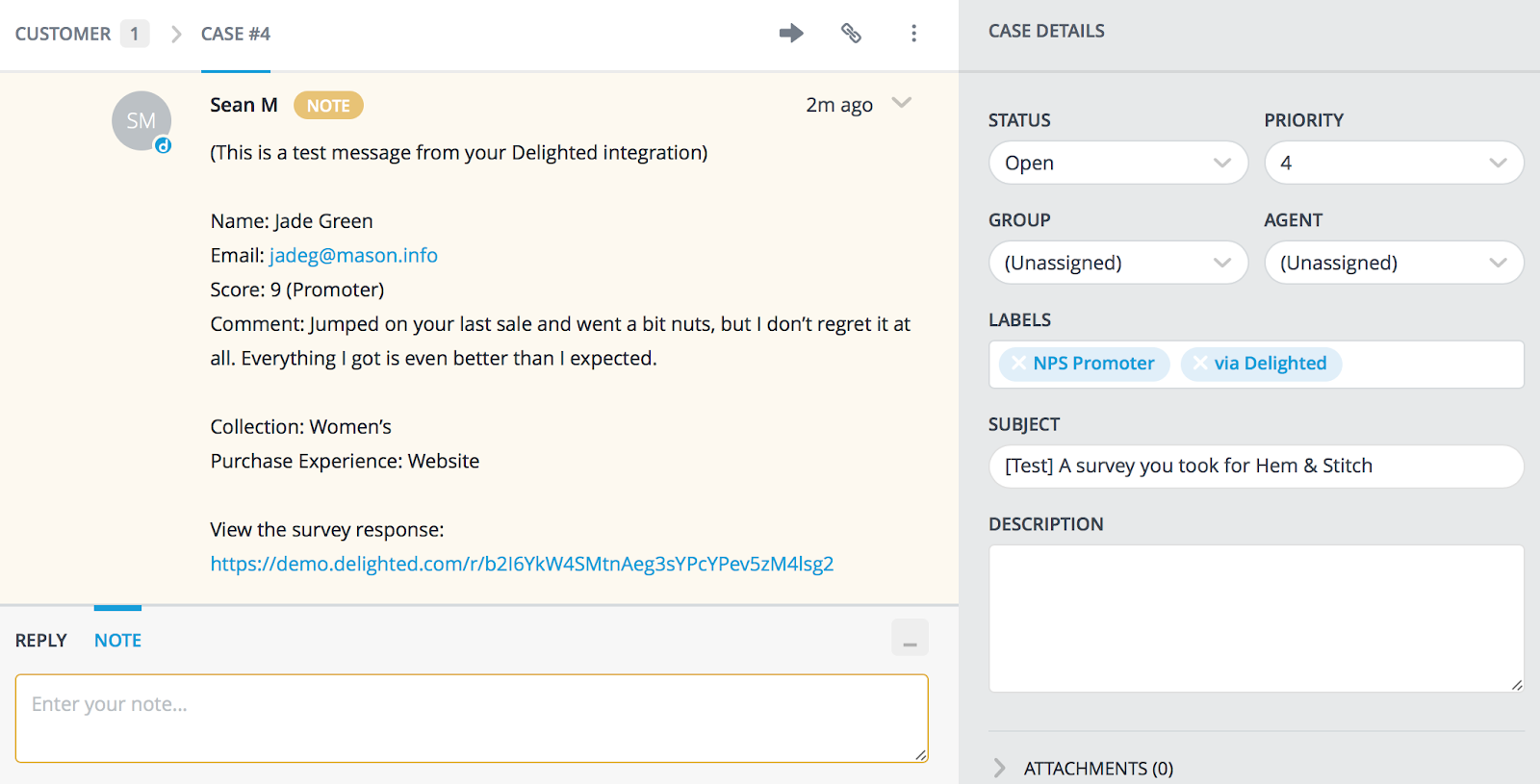Expand the note message options chevron
This screenshot has width=1540, height=784.
pos(902,103)
